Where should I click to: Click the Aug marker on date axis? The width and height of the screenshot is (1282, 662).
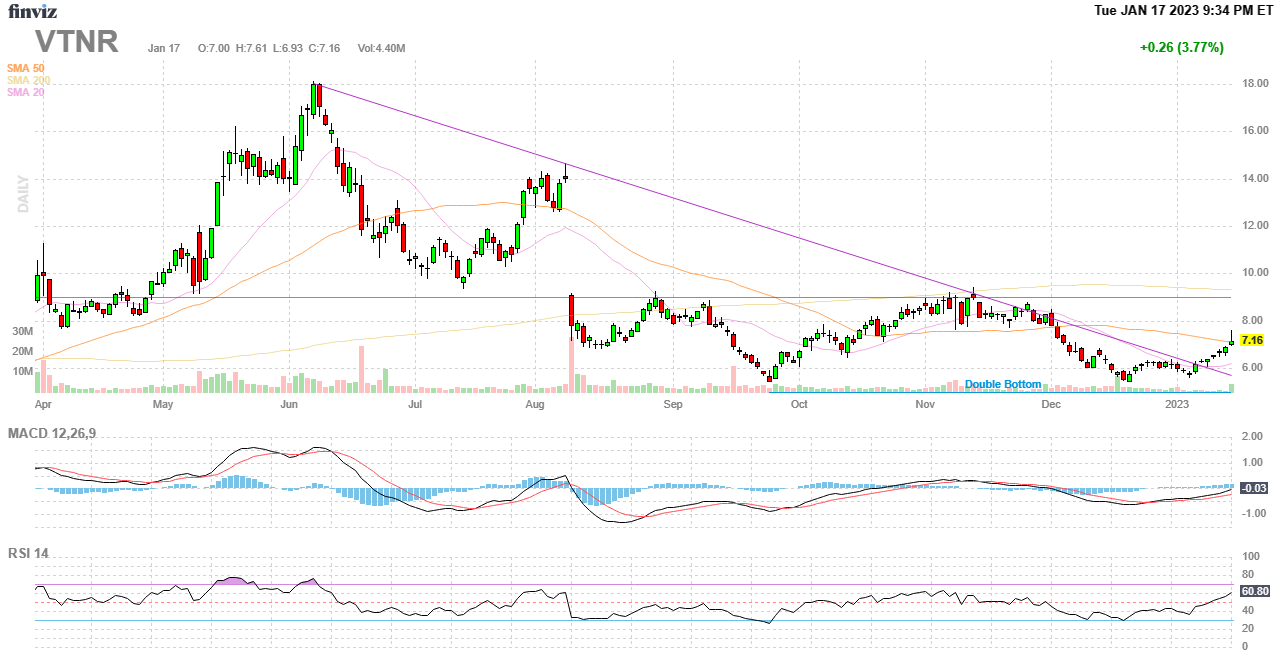[x=535, y=405]
